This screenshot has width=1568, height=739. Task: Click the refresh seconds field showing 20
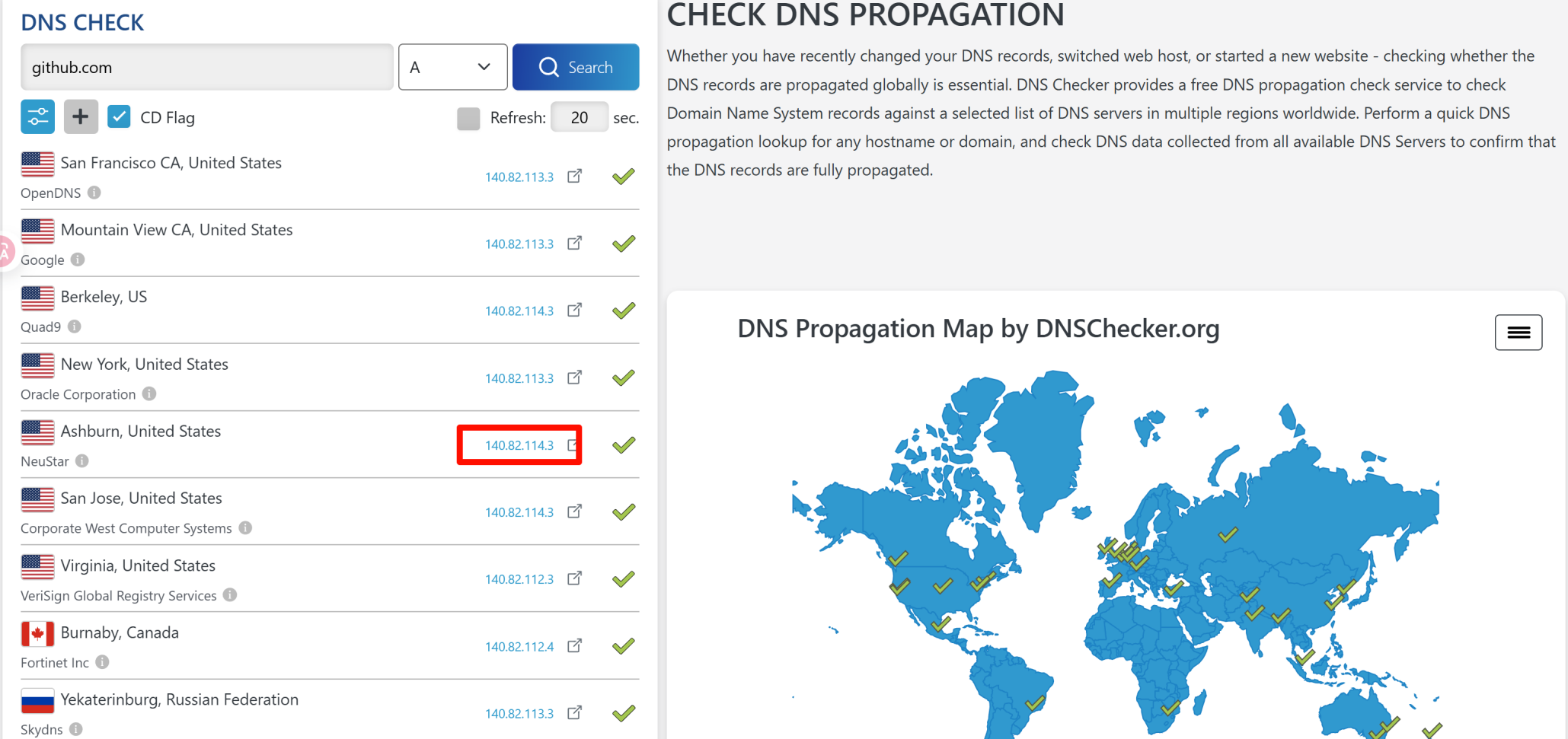(x=579, y=118)
